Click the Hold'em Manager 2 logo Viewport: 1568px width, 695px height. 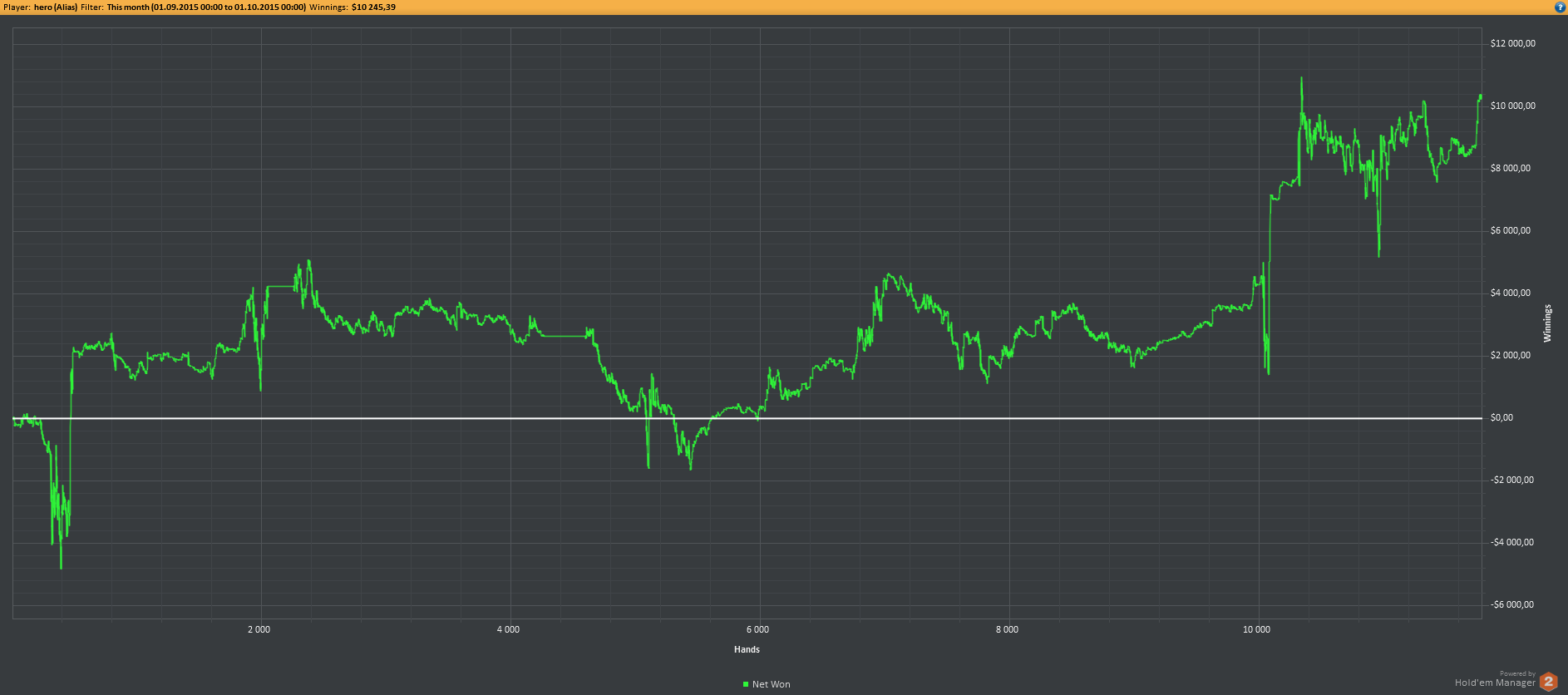pyautogui.click(x=1548, y=682)
